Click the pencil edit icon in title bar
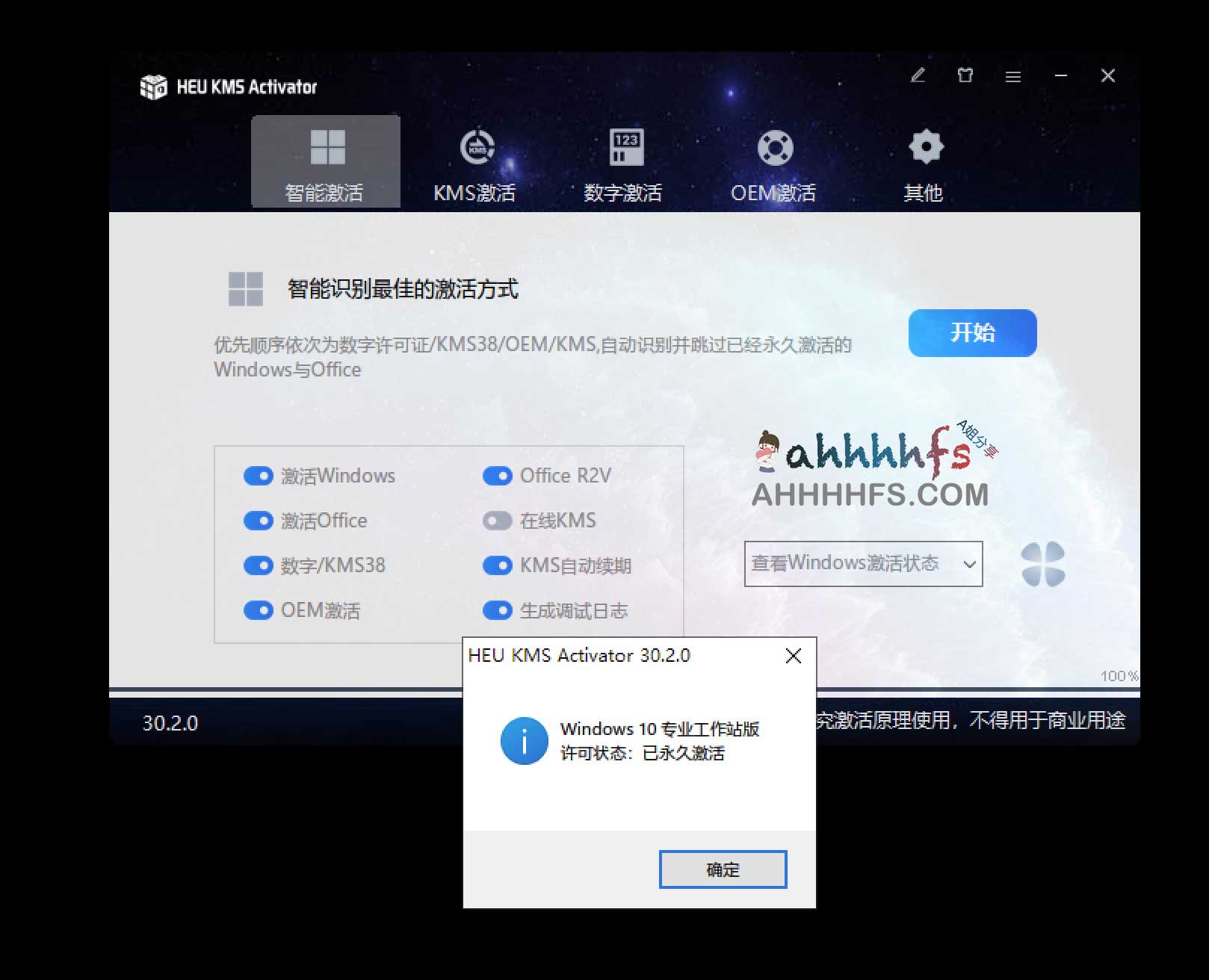Image resolution: width=1209 pixels, height=980 pixels. [x=918, y=75]
